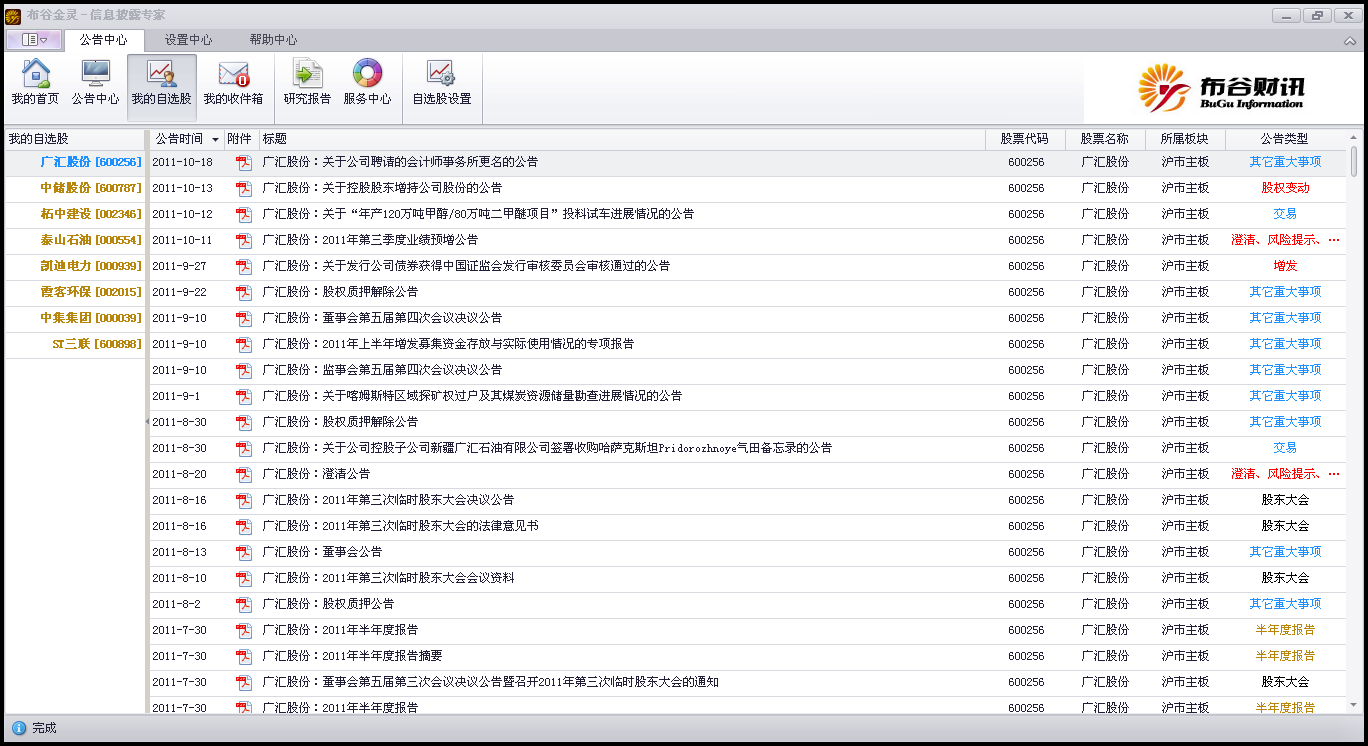Open PDF attachment for 2011-9-1 announcement

click(x=244, y=396)
